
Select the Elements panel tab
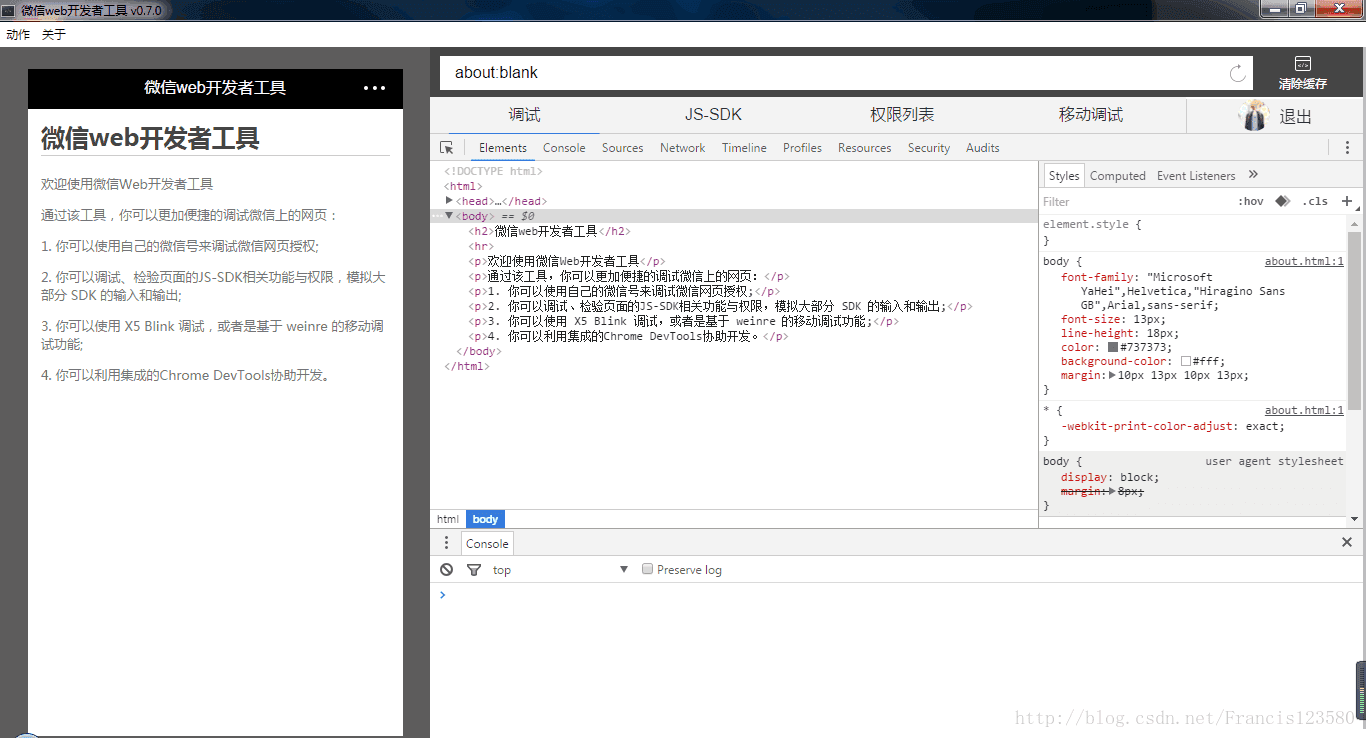point(503,148)
